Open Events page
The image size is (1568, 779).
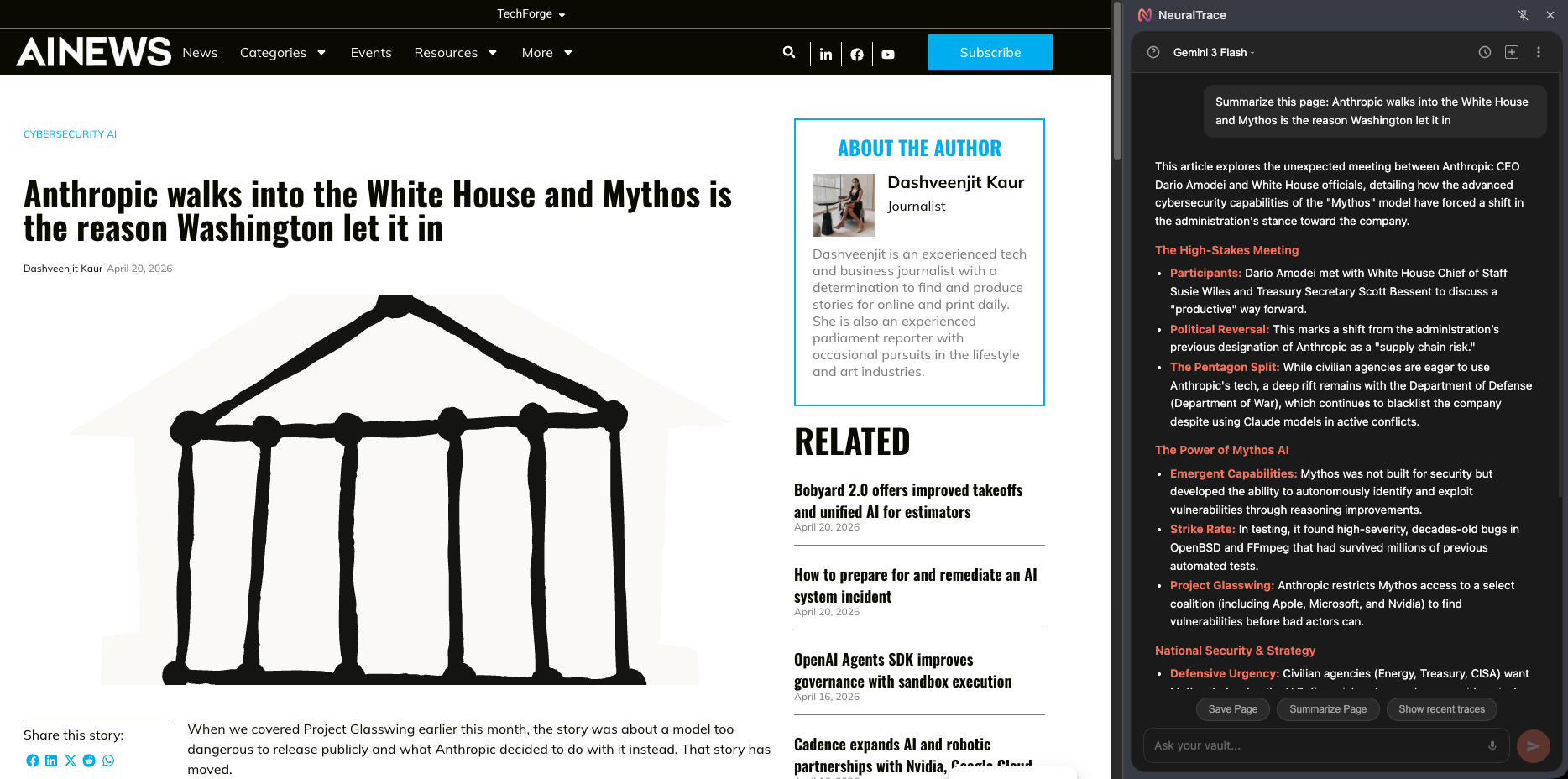tap(371, 52)
